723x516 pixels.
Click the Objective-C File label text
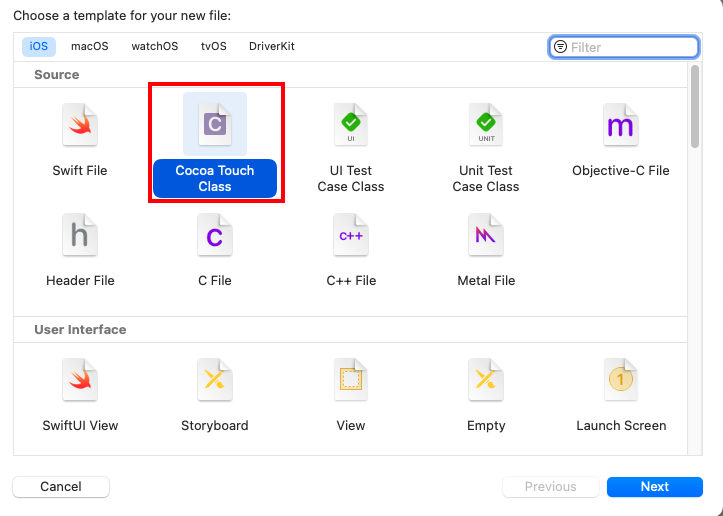(x=621, y=171)
